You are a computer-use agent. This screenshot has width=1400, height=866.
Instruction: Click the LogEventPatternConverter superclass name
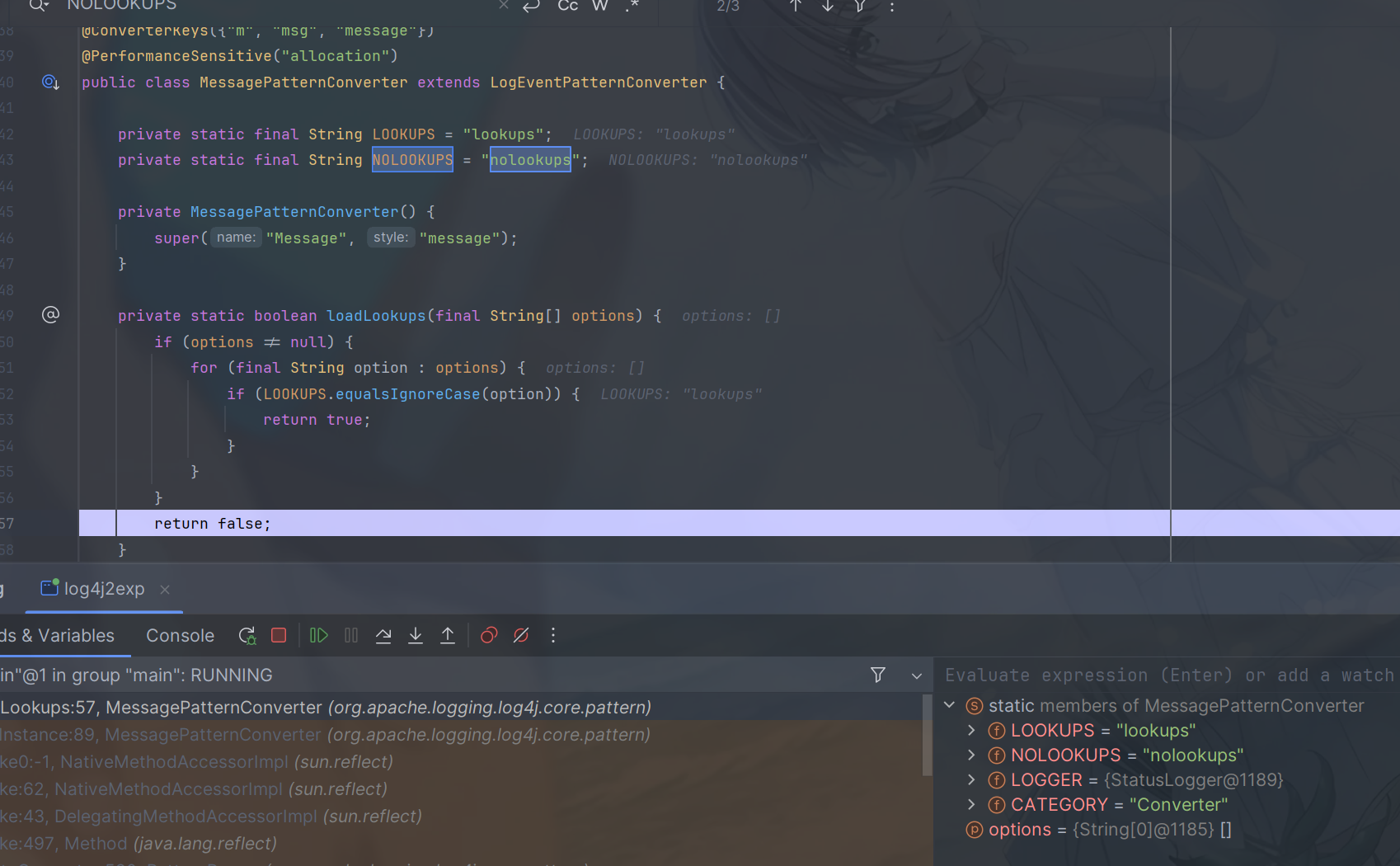[599, 82]
